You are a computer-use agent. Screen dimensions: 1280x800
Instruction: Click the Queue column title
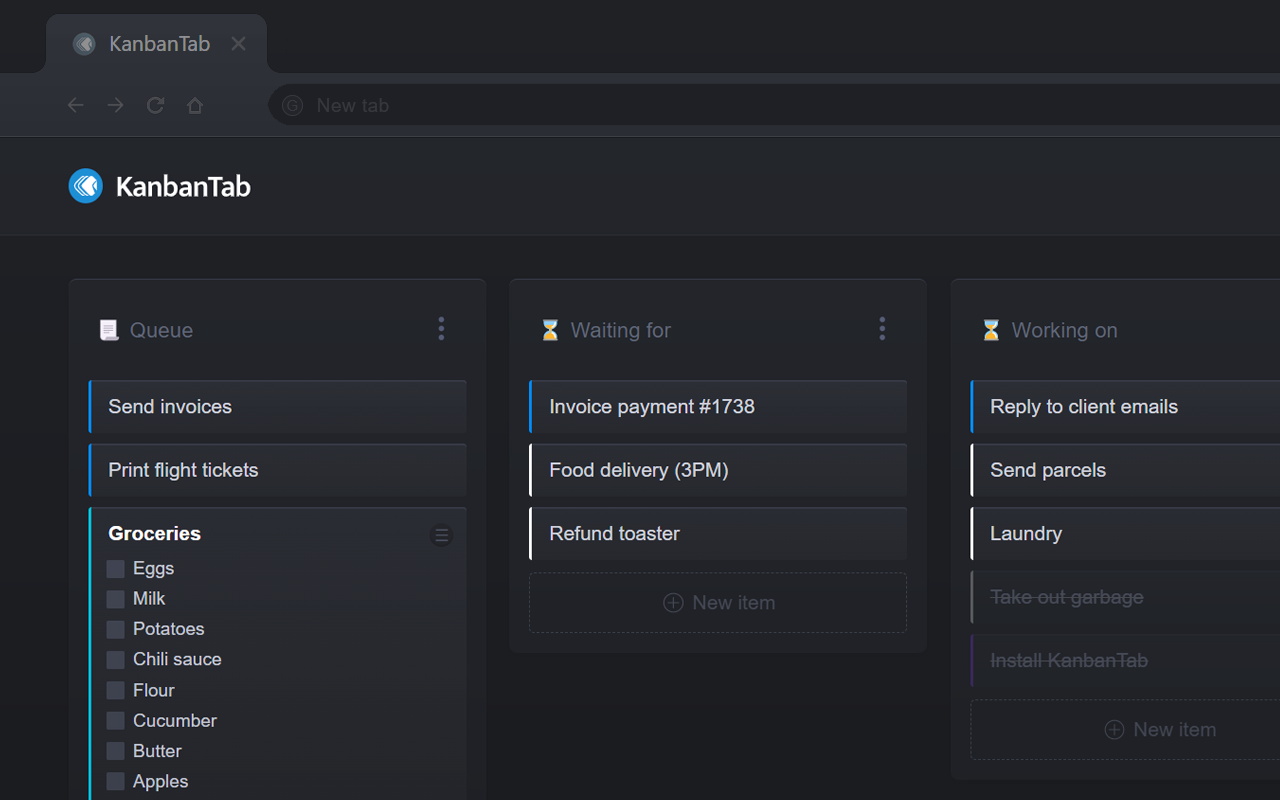tap(161, 330)
